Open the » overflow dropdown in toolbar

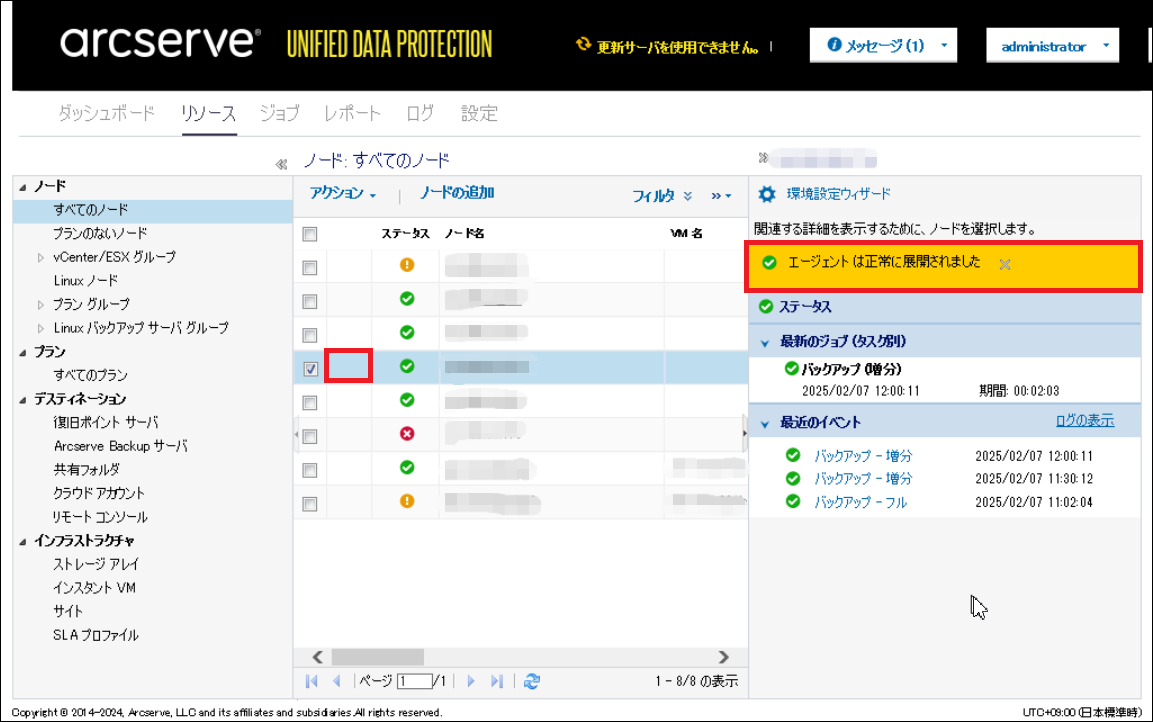(721, 196)
